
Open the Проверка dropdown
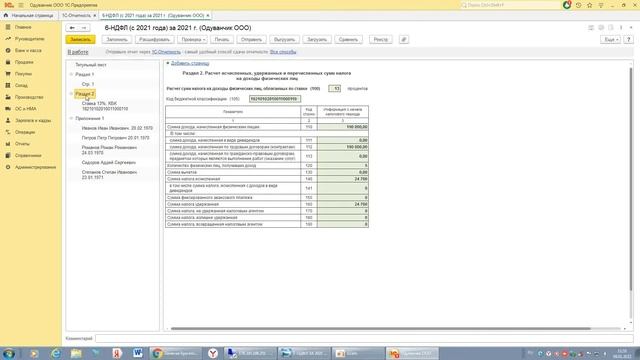193,40
